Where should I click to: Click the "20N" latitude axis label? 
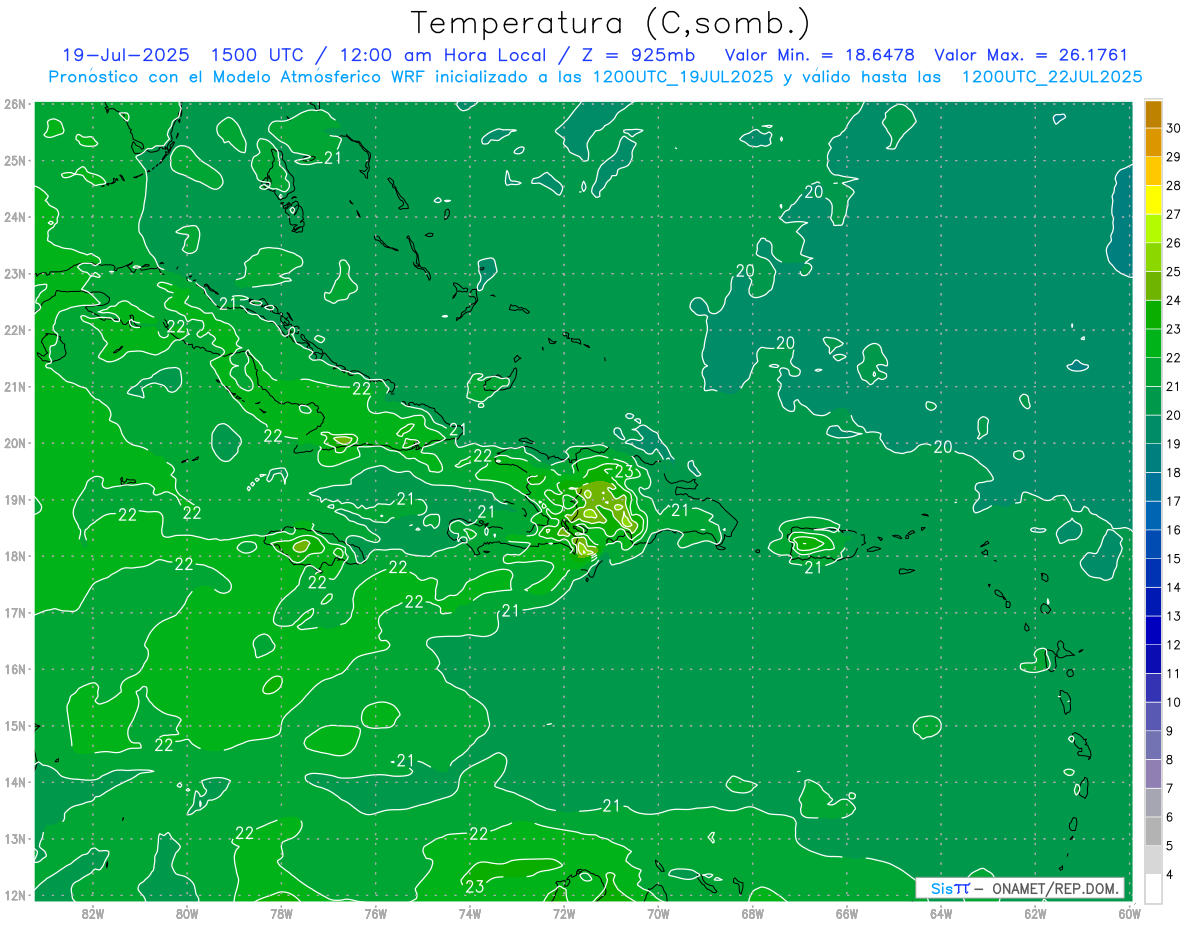pyautogui.click(x=14, y=443)
